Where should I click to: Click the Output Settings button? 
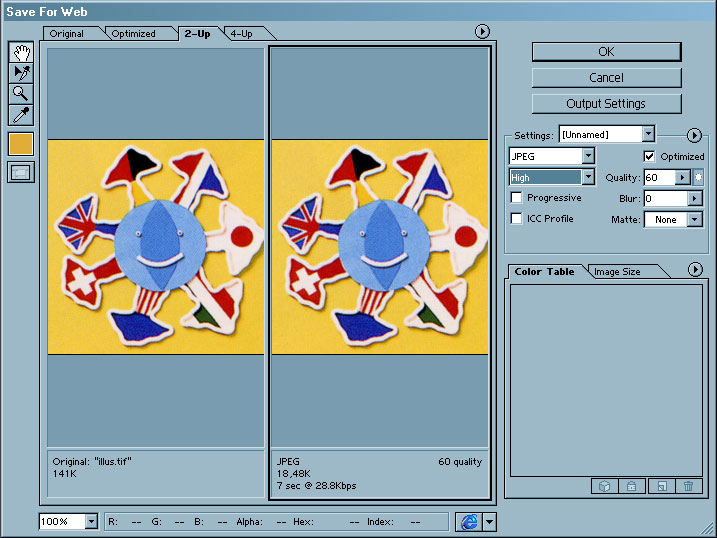click(606, 104)
